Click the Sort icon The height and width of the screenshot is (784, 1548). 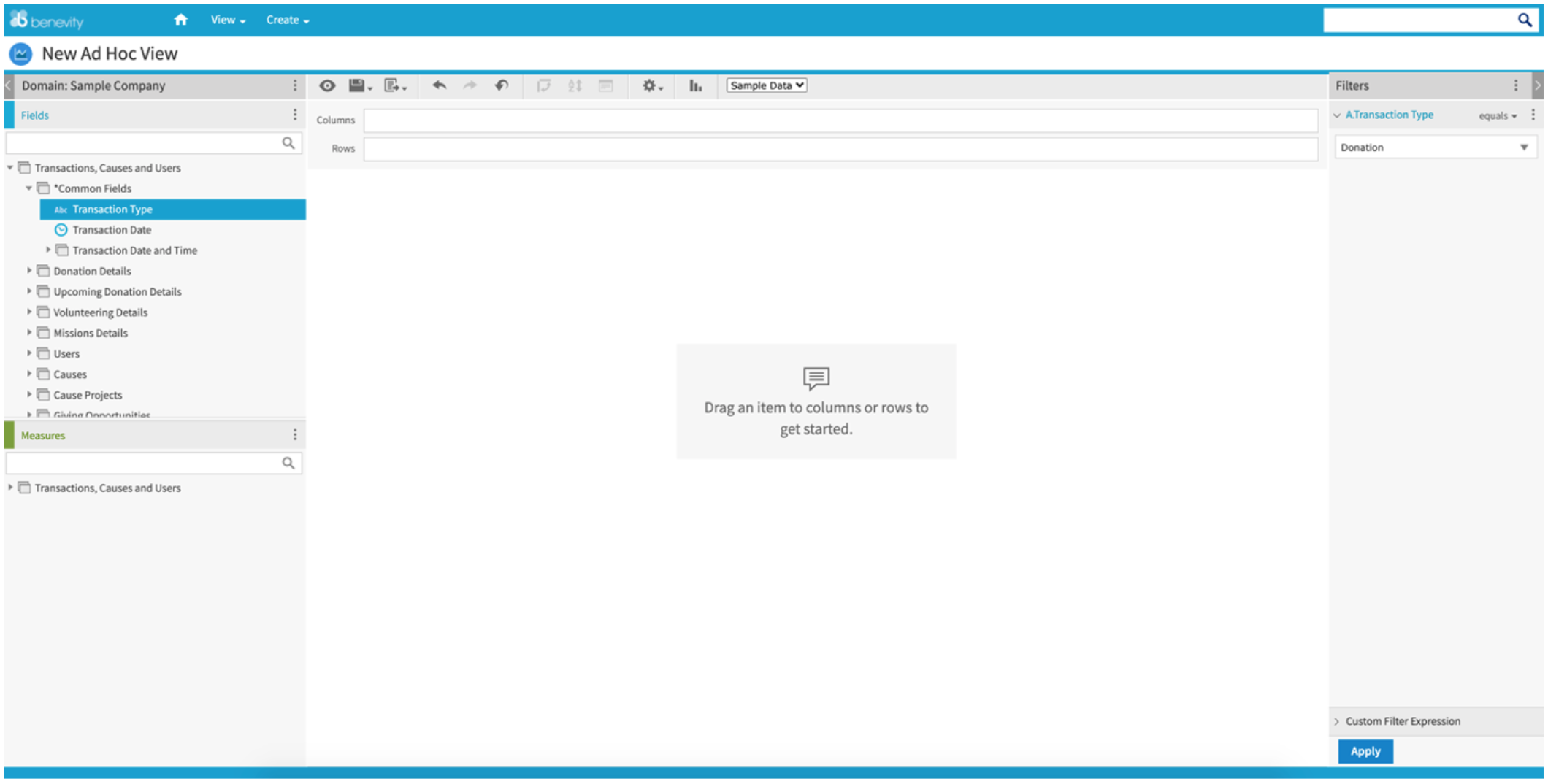[575, 85]
